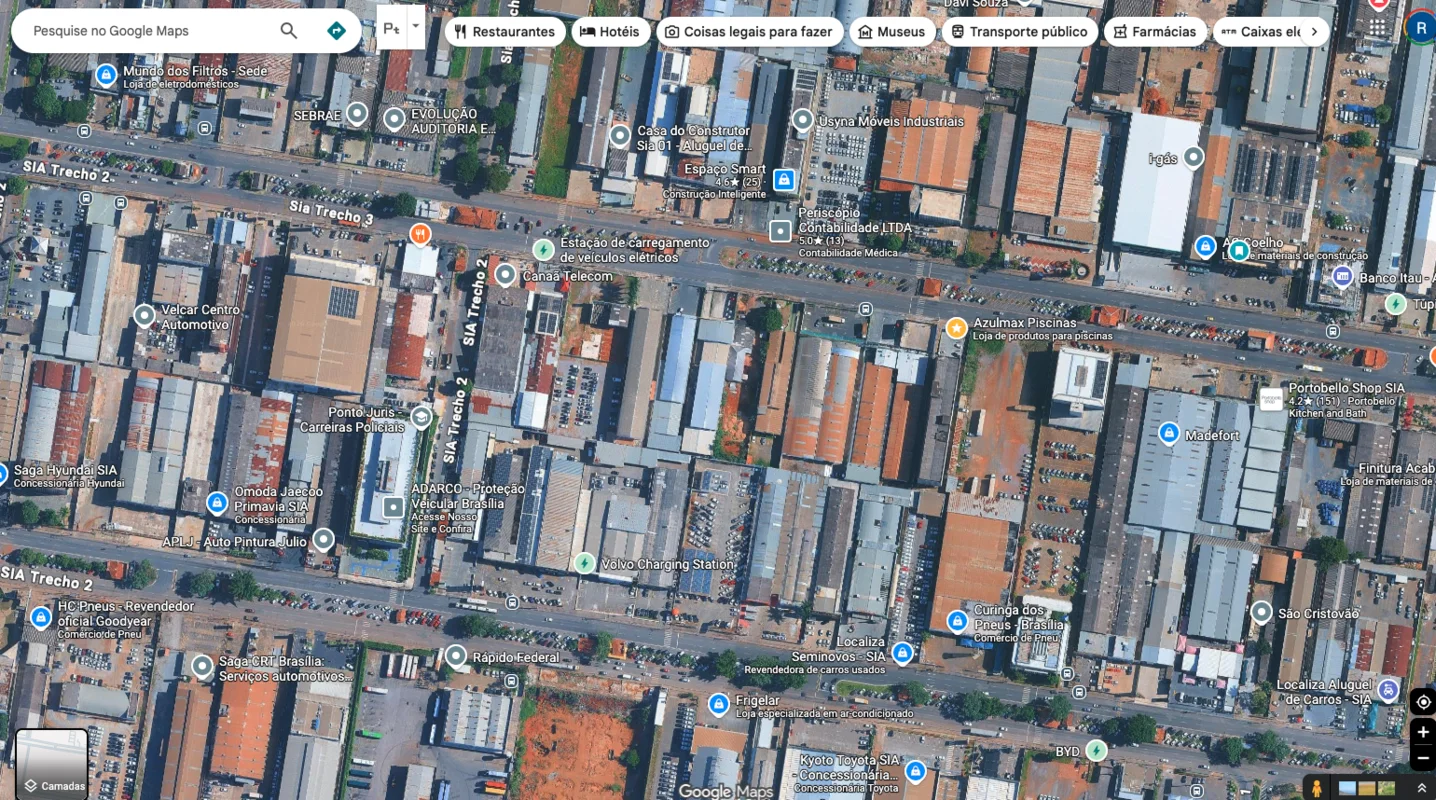The width and height of the screenshot is (1436, 800).
Task: Open the Mundo dos Filtros pin
Action: [106, 74]
